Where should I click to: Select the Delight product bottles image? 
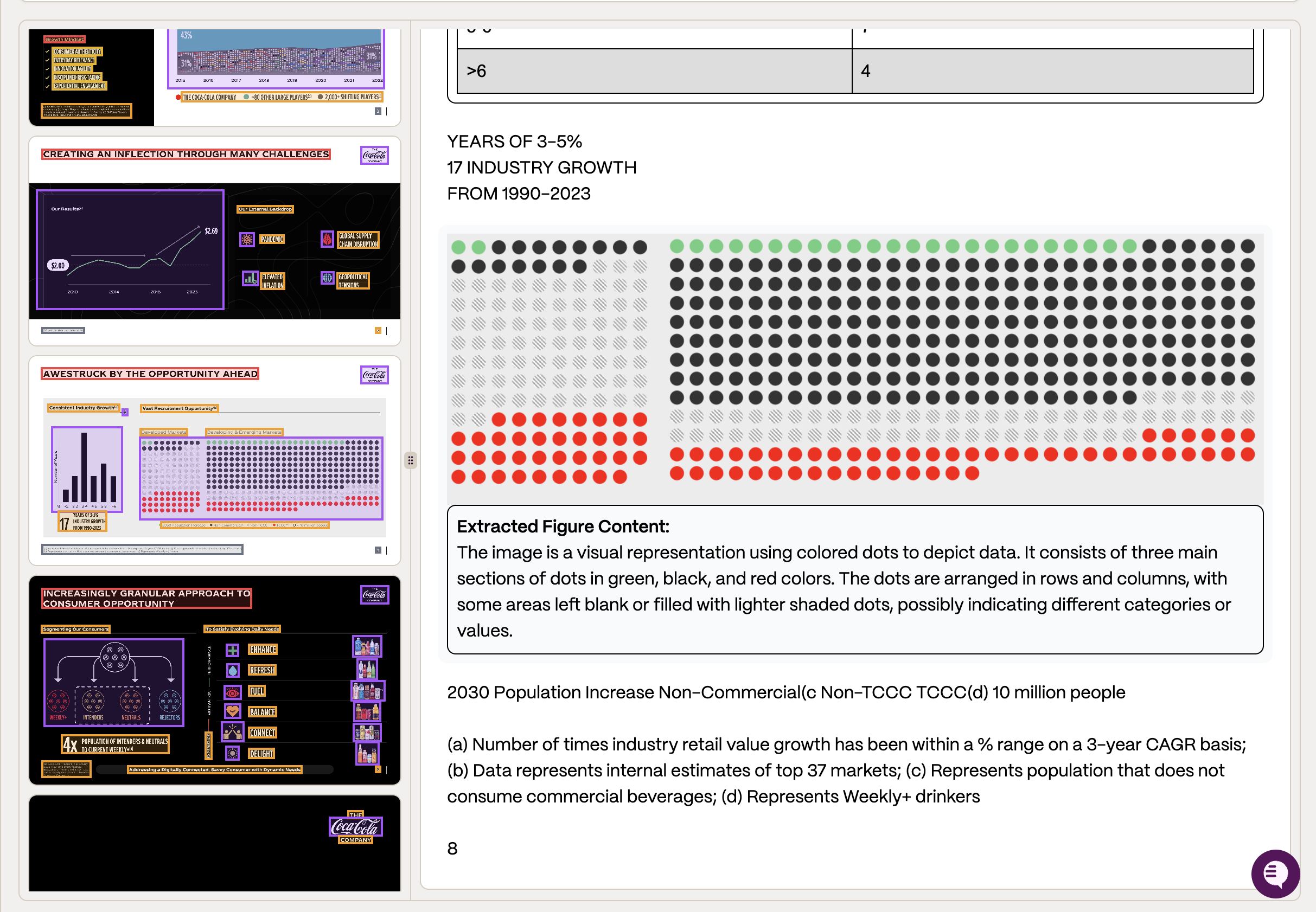click(x=367, y=754)
